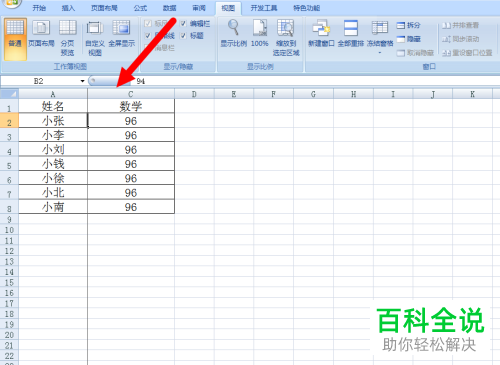Click the cell containing 姓名
The height and width of the screenshot is (365, 500).
coord(53,106)
